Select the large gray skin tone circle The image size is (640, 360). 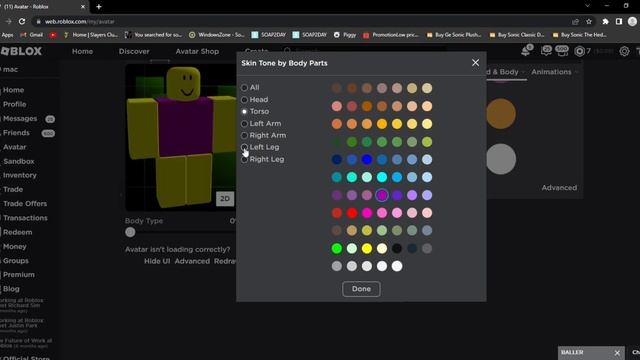[501, 159]
